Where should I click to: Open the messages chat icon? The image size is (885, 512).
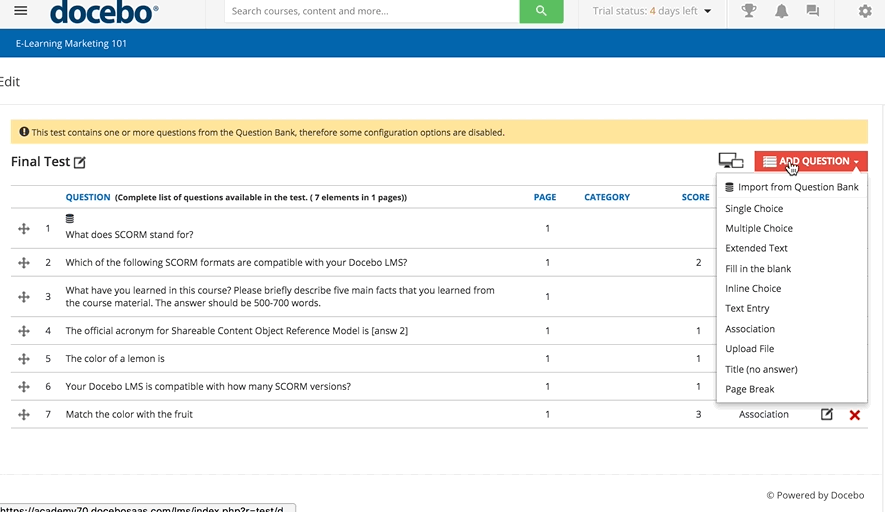click(x=813, y=11)
